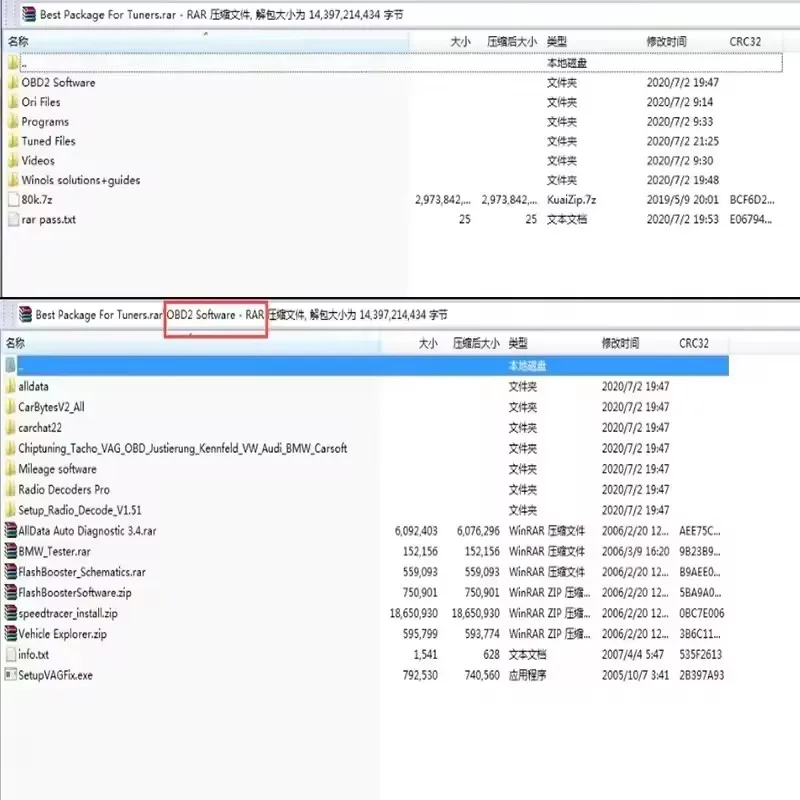
Task: Open the 80k.7z archive icon
Action: (14, 200)
